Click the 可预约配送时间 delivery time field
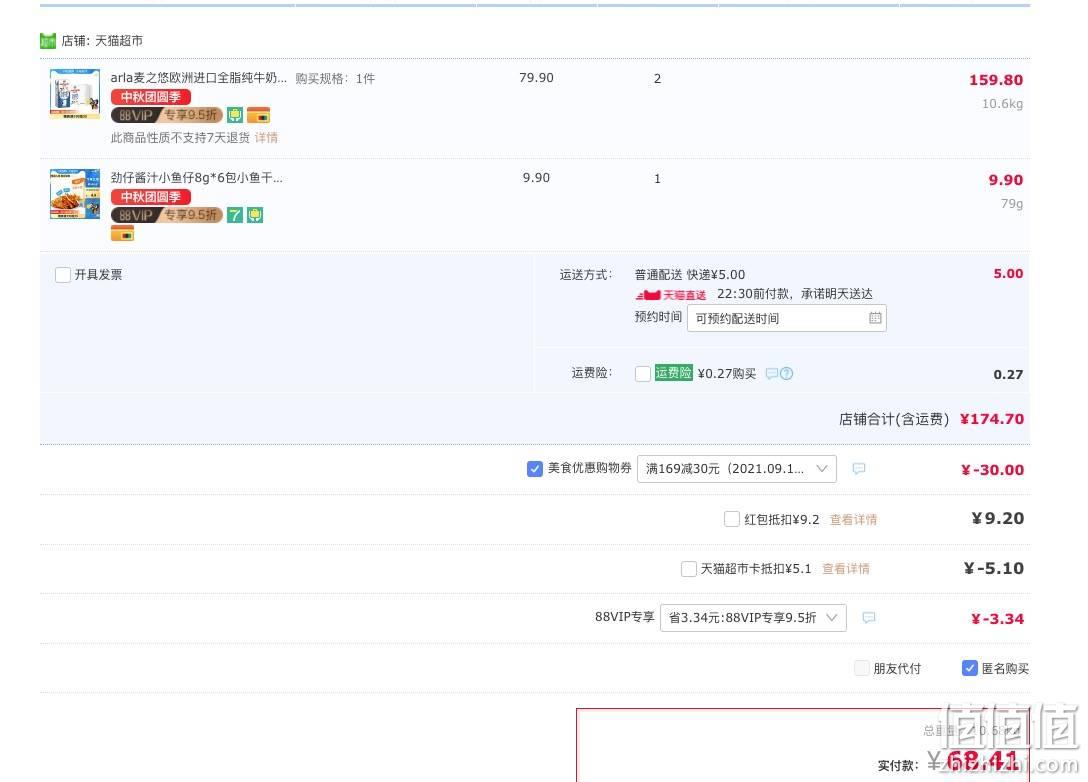 coord(786,318)
